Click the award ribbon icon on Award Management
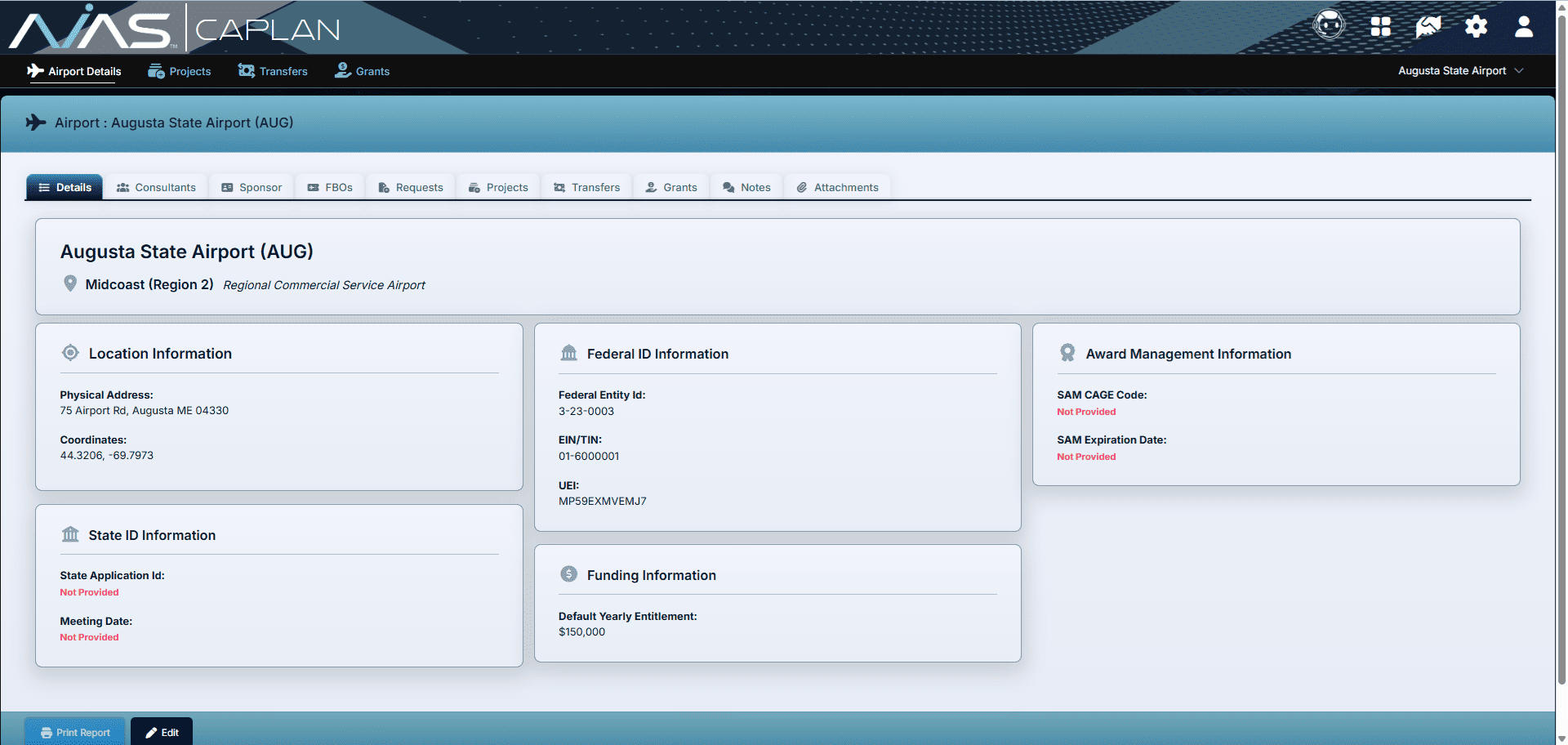Image resolution: width=1568 pixels, height=745 pixels. click(1067, 352)
